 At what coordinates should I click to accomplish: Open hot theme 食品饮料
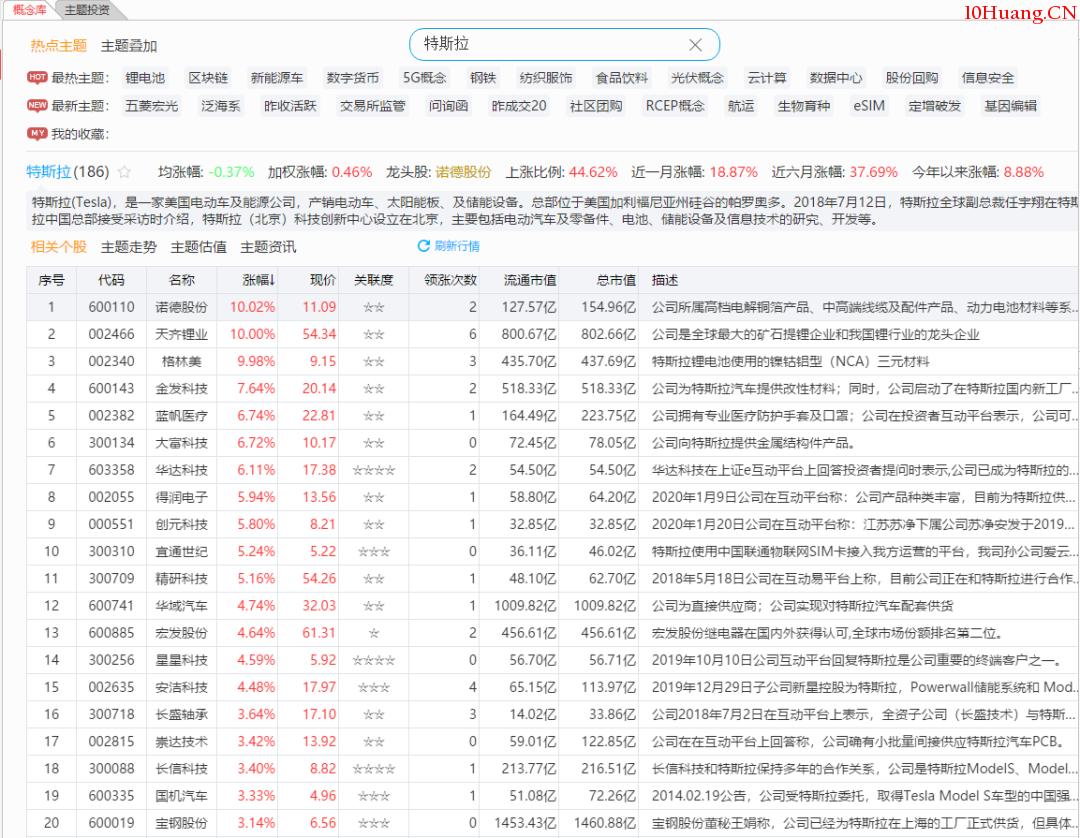coord(621,78)
